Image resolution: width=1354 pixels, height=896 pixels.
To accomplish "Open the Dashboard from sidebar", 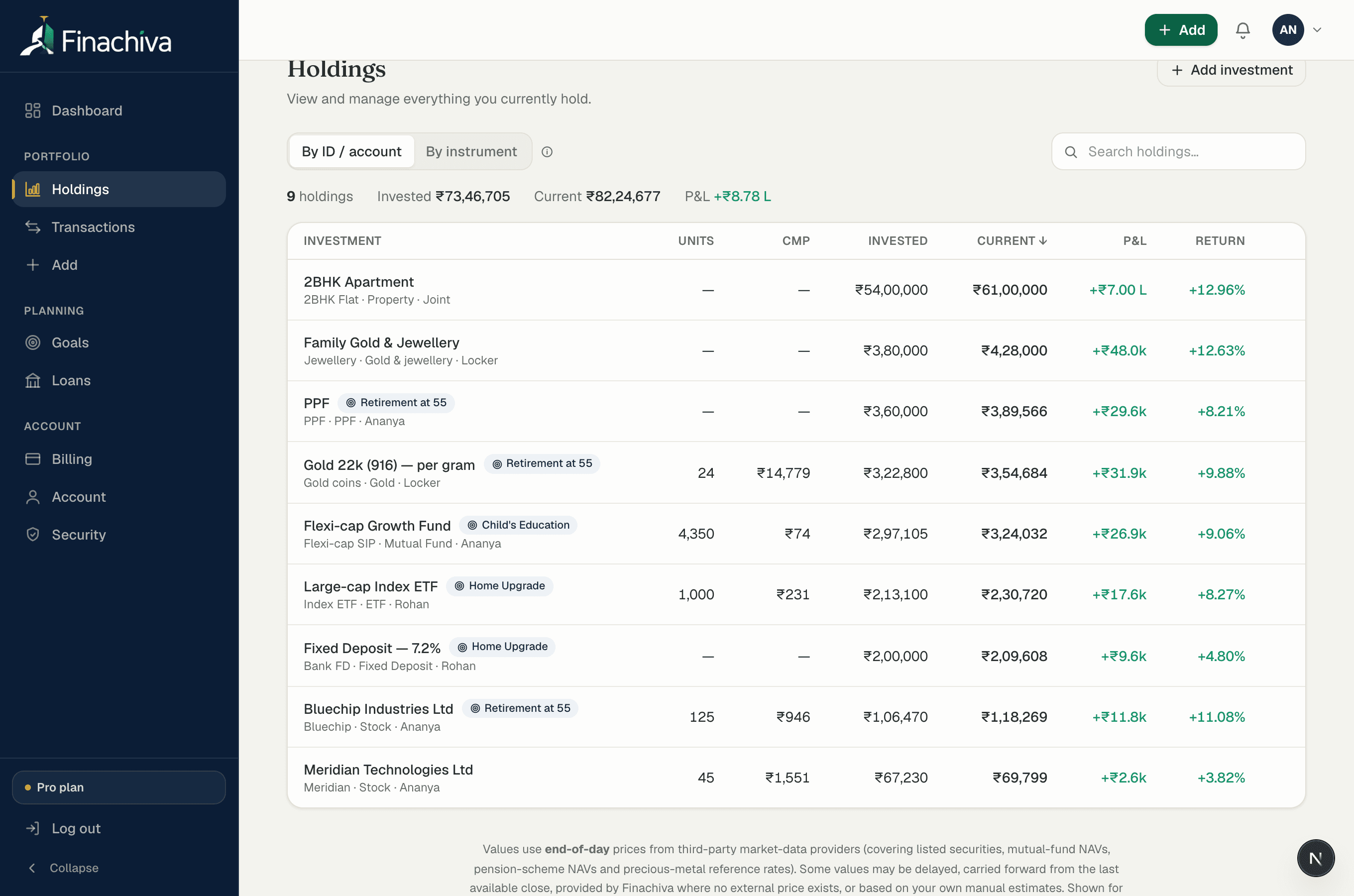I will point(119,111).
